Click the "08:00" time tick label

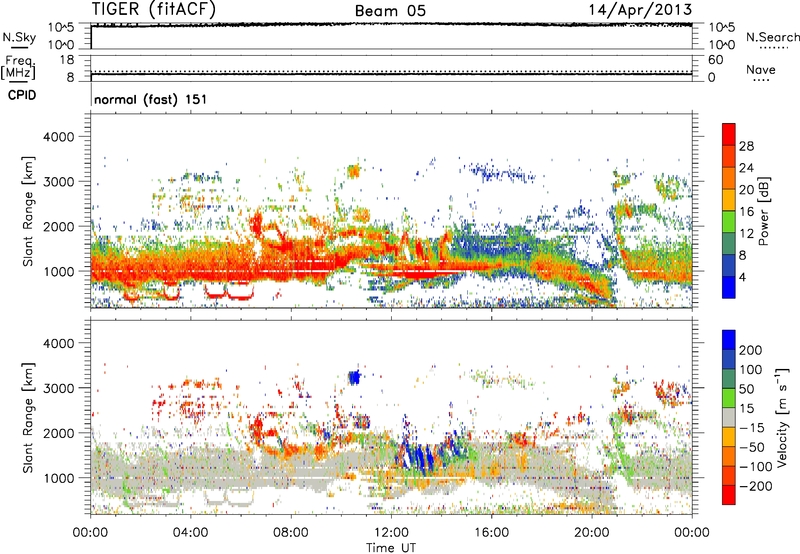pyautogui.click(x=291, y=533)
